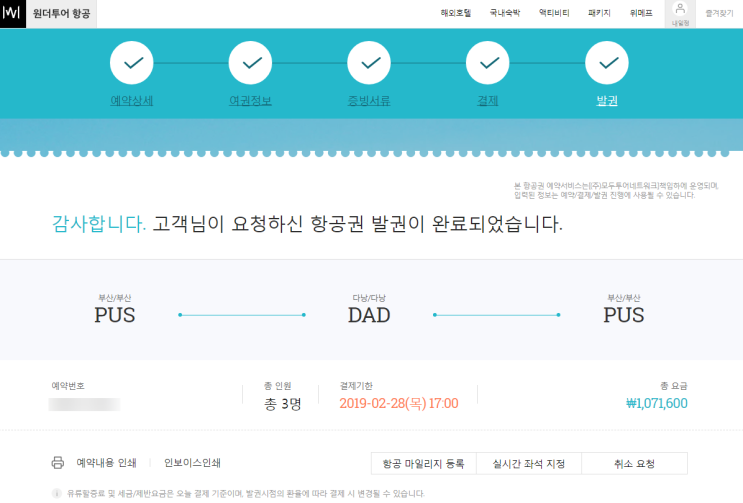Click the 항공 마일리지 등록 button
The image size is (743, 503).
click(x=424, y=464)
